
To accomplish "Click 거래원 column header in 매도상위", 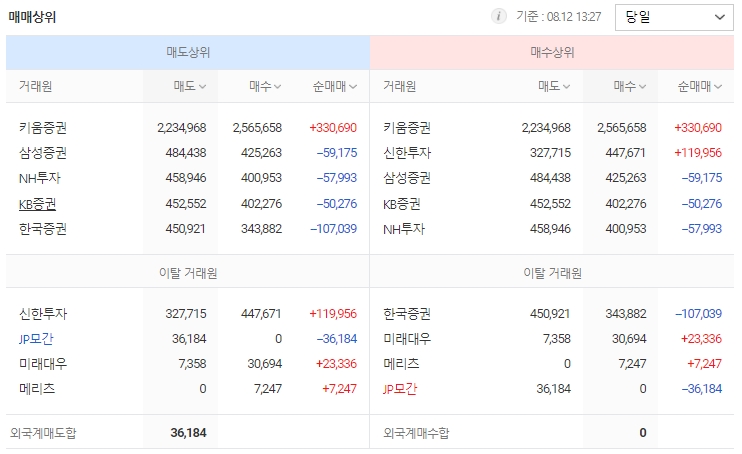I will pos(35,86).
